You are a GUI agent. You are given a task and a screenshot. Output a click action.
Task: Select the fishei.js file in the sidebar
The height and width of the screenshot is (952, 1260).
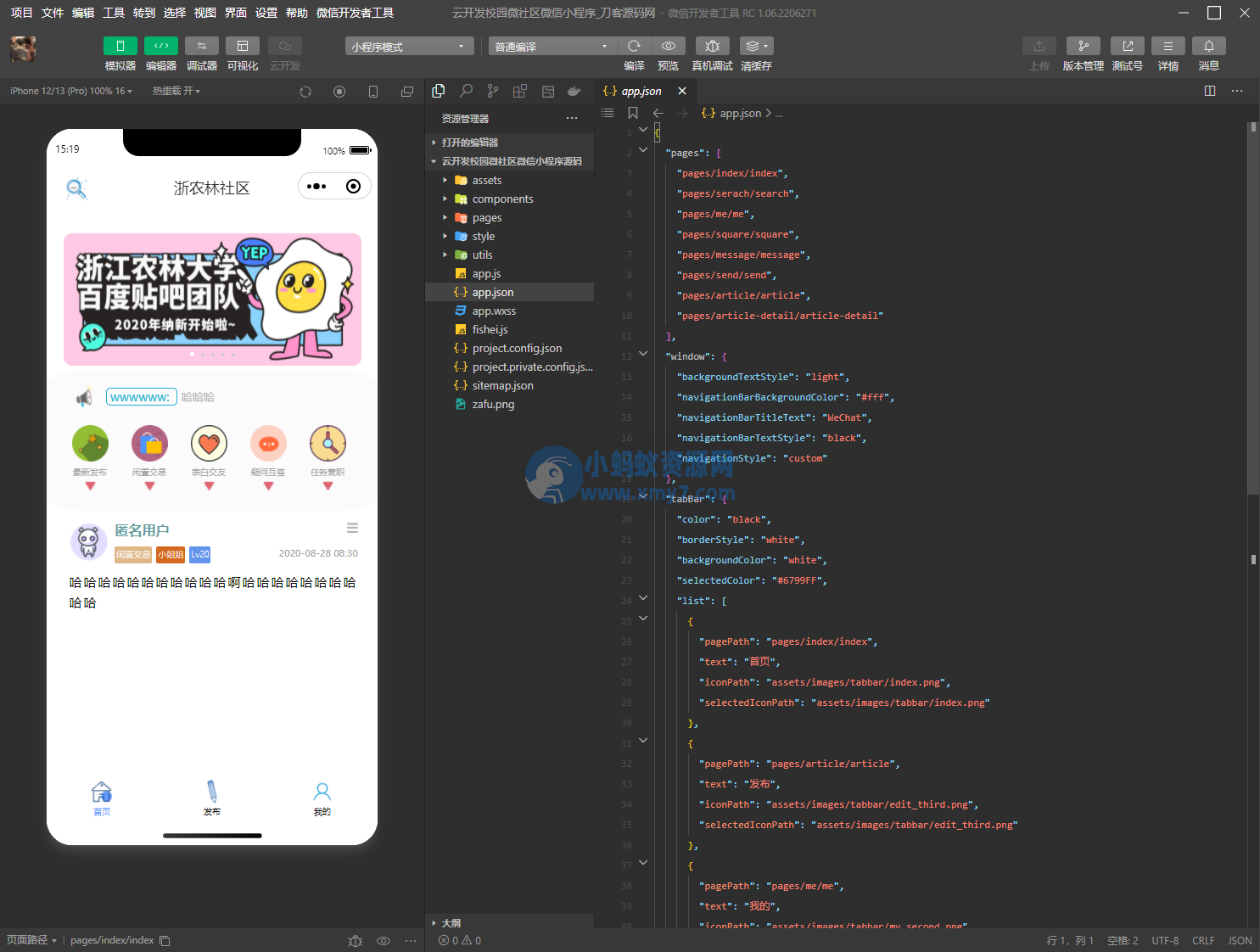[x=490, y=329]
